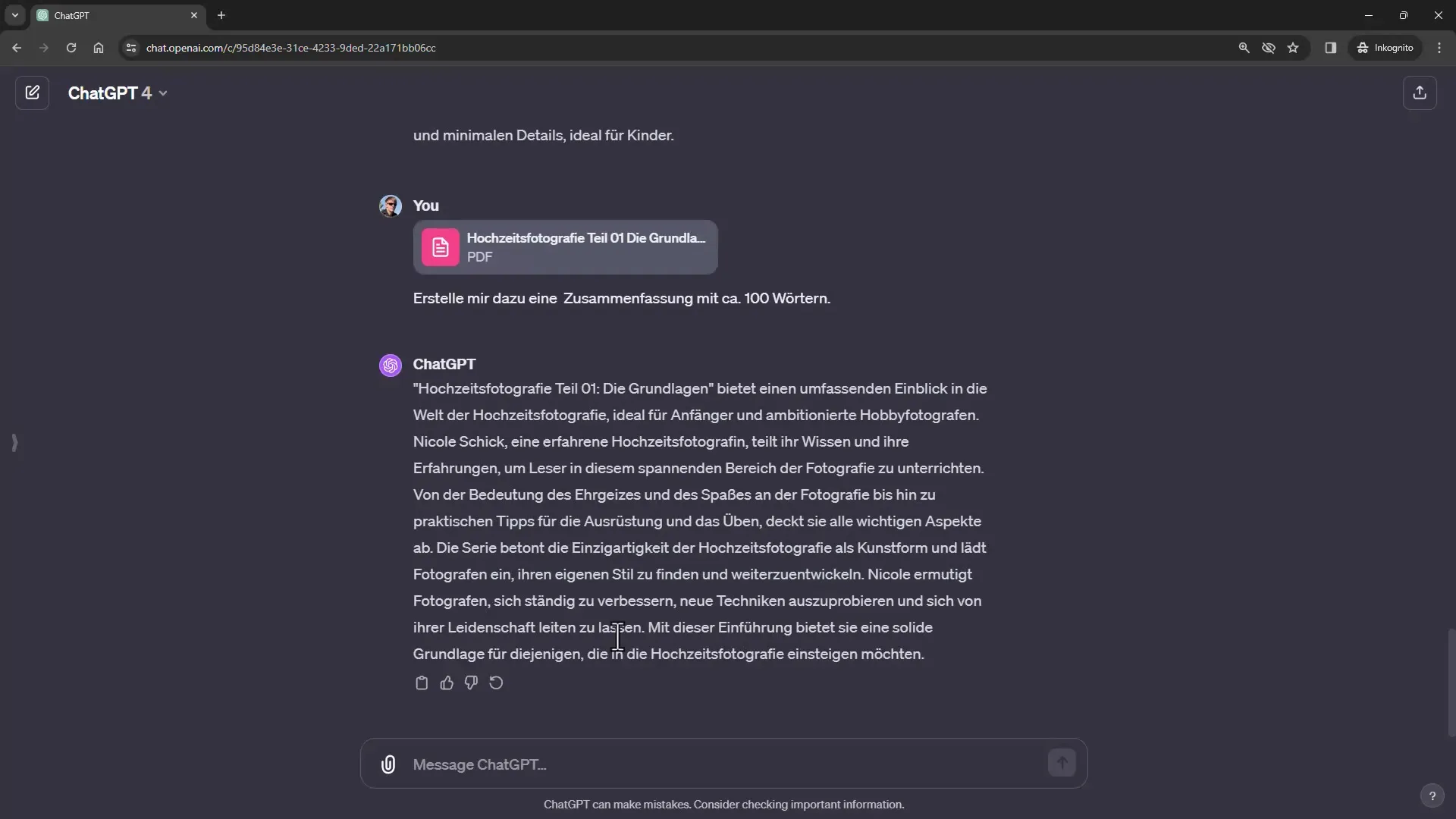Screen dimensions: 1456x819
Task: Open zoom magnifier in address bar
Action: (x=1244, y=48)
